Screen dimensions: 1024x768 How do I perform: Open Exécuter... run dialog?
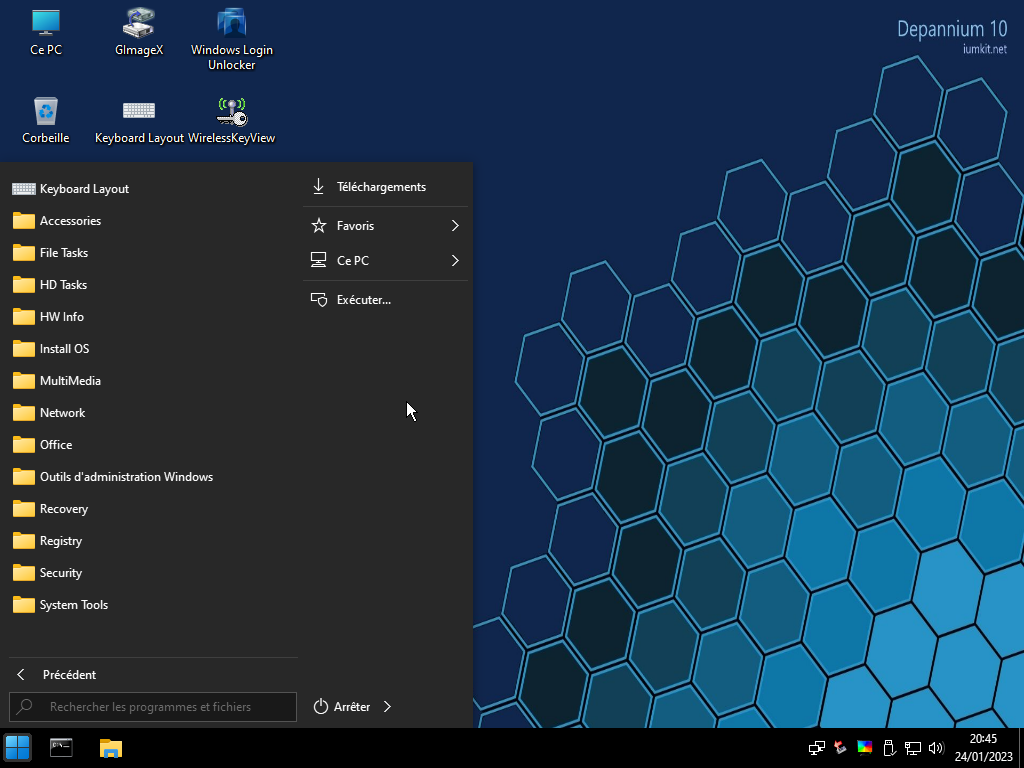click(x=385, y=300)
